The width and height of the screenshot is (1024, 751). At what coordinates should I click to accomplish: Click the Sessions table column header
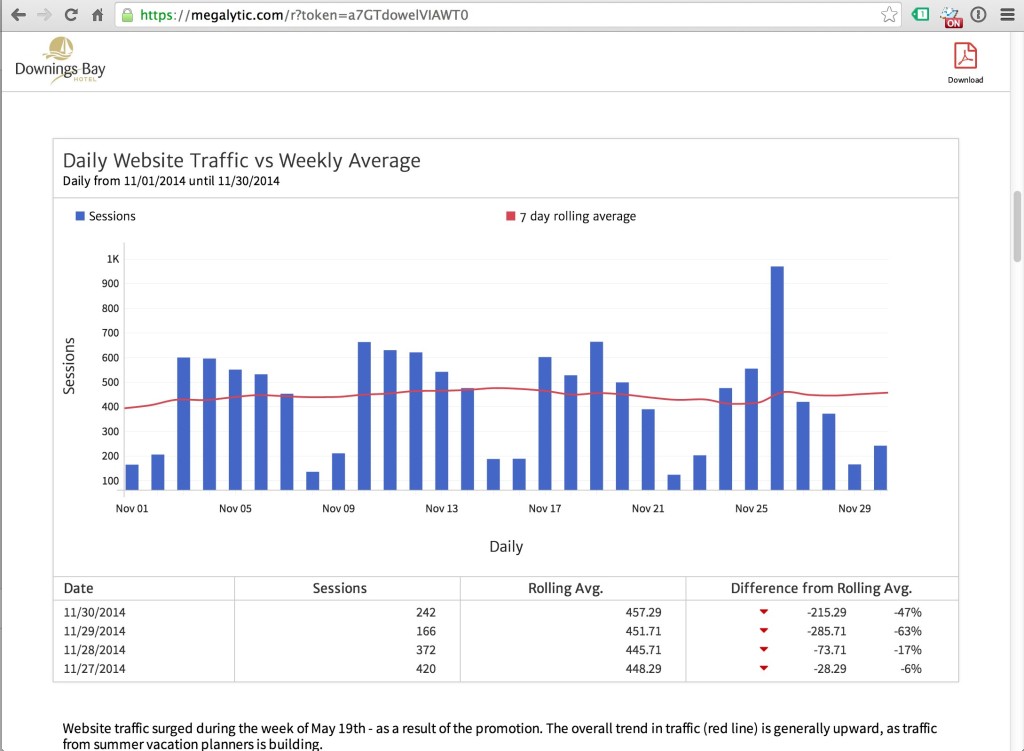[340, 588]
